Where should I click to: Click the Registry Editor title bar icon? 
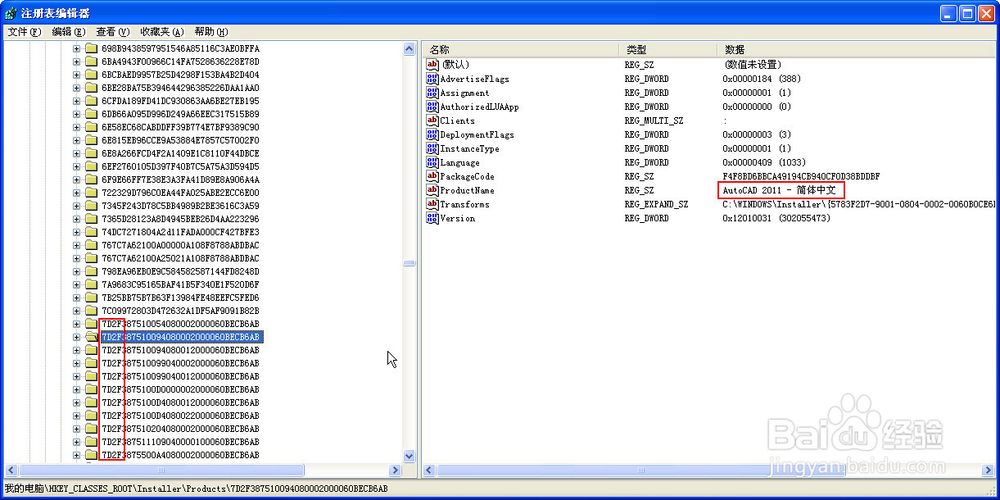coord(11,11)
